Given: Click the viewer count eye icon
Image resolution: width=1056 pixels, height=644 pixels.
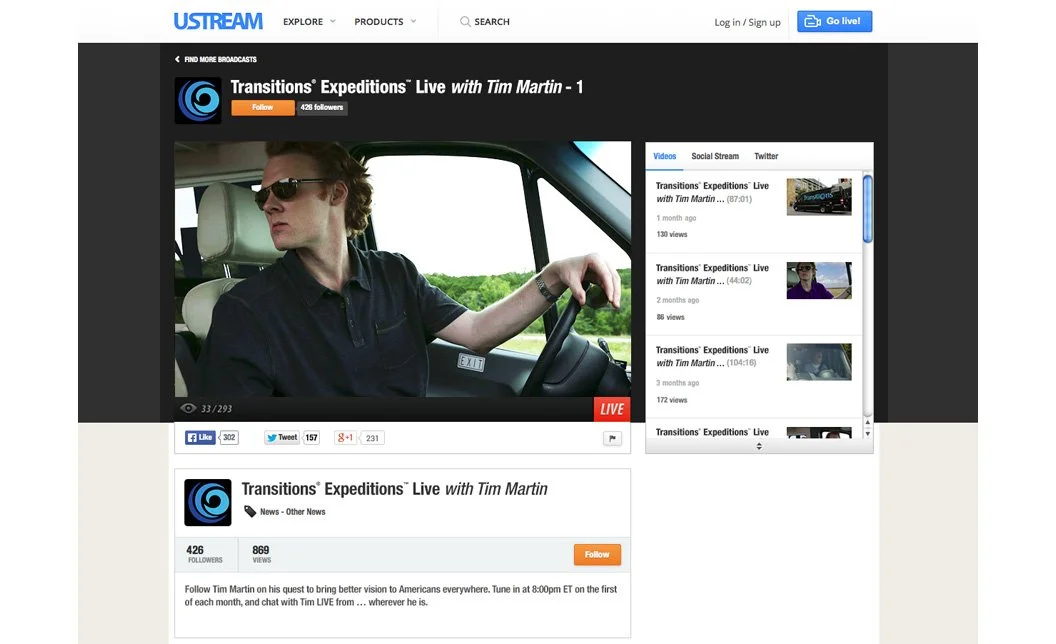Looking at the screenshot, I should pyautogui.click(x=189, y=408).
